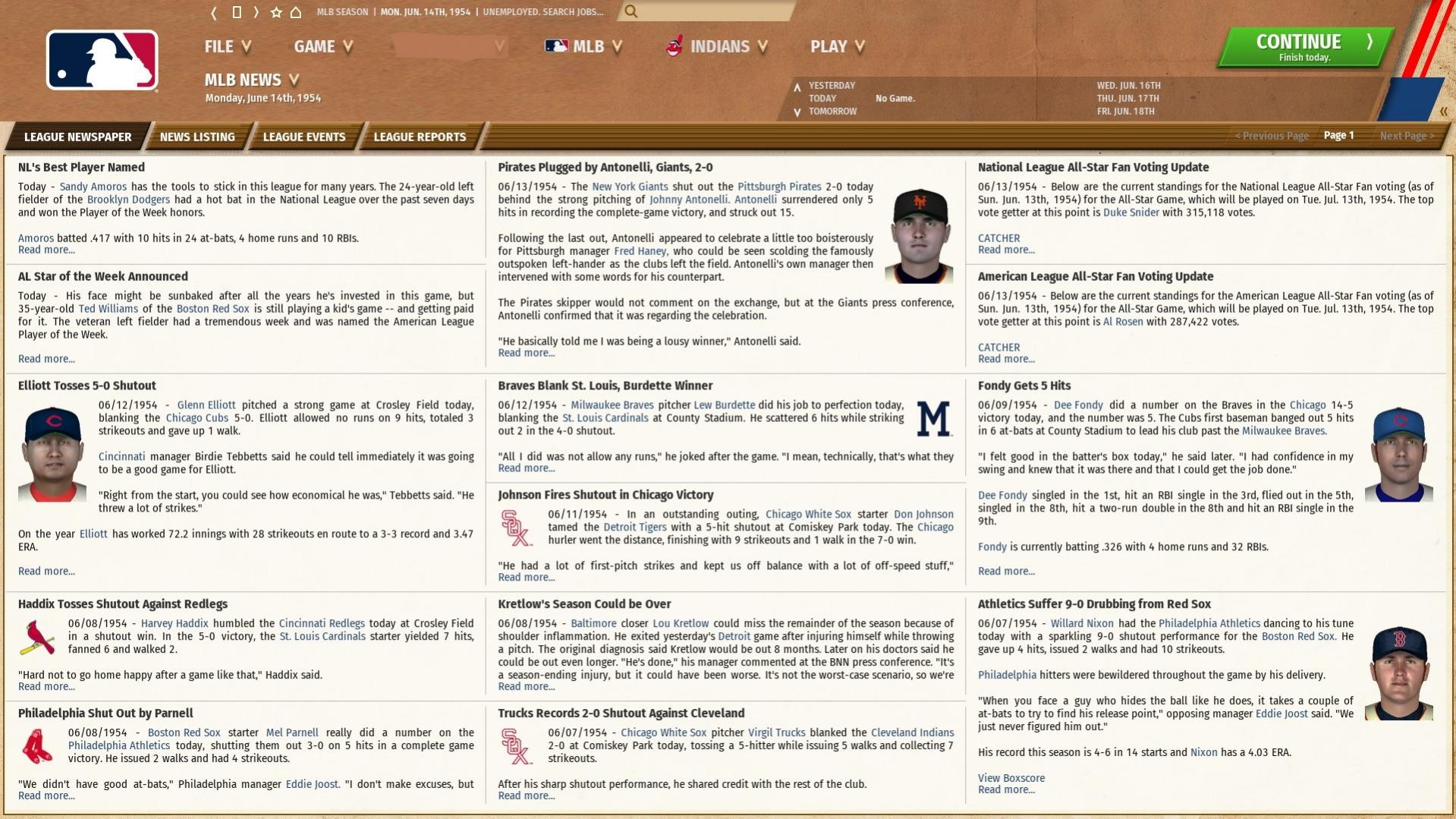Open Fred Haney manager link
Viewport: 1456px width, 819px height.
coord(640,251)
